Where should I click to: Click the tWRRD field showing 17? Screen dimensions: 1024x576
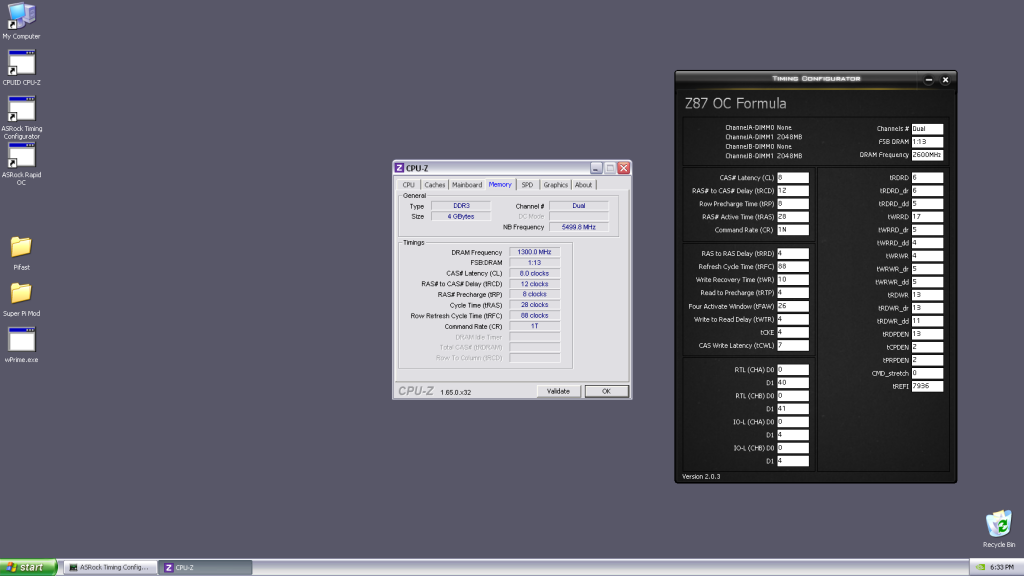click(x=927, y=217)
